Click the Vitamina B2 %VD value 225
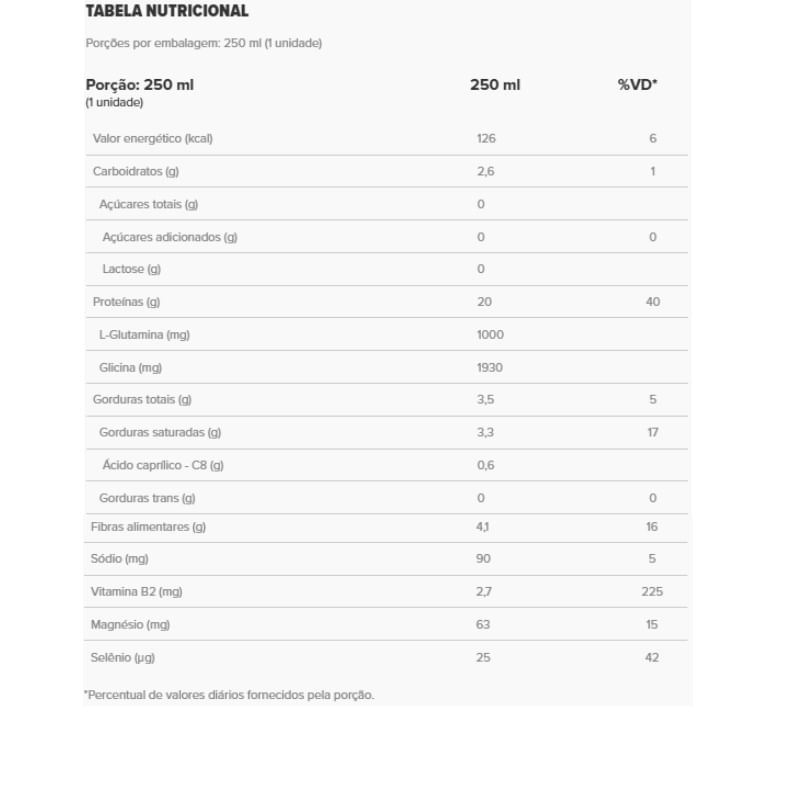 click(x=652, y=592)
